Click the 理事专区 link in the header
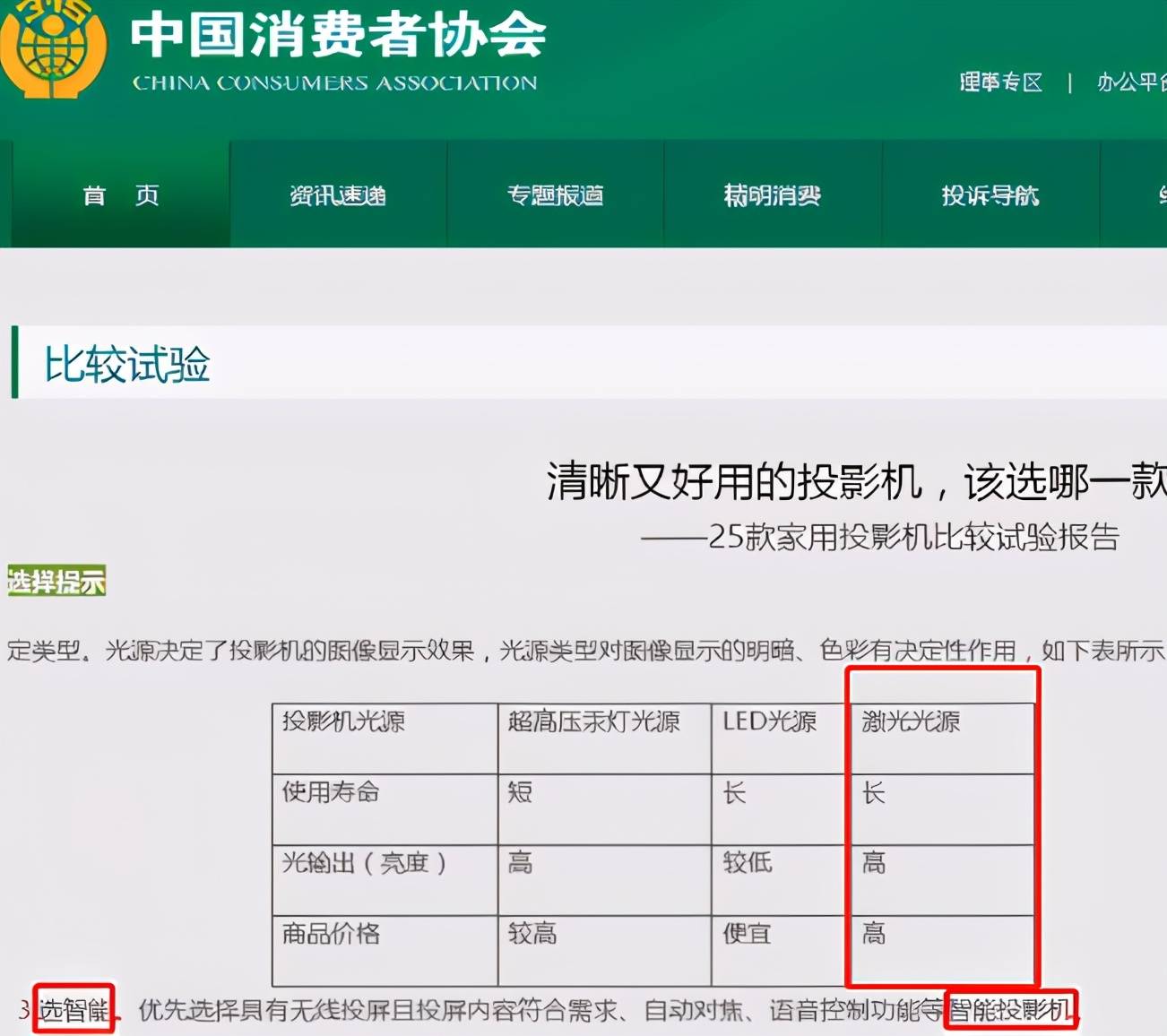Viewport: 1167px width, 1036px height. (x=1000, y=82)
